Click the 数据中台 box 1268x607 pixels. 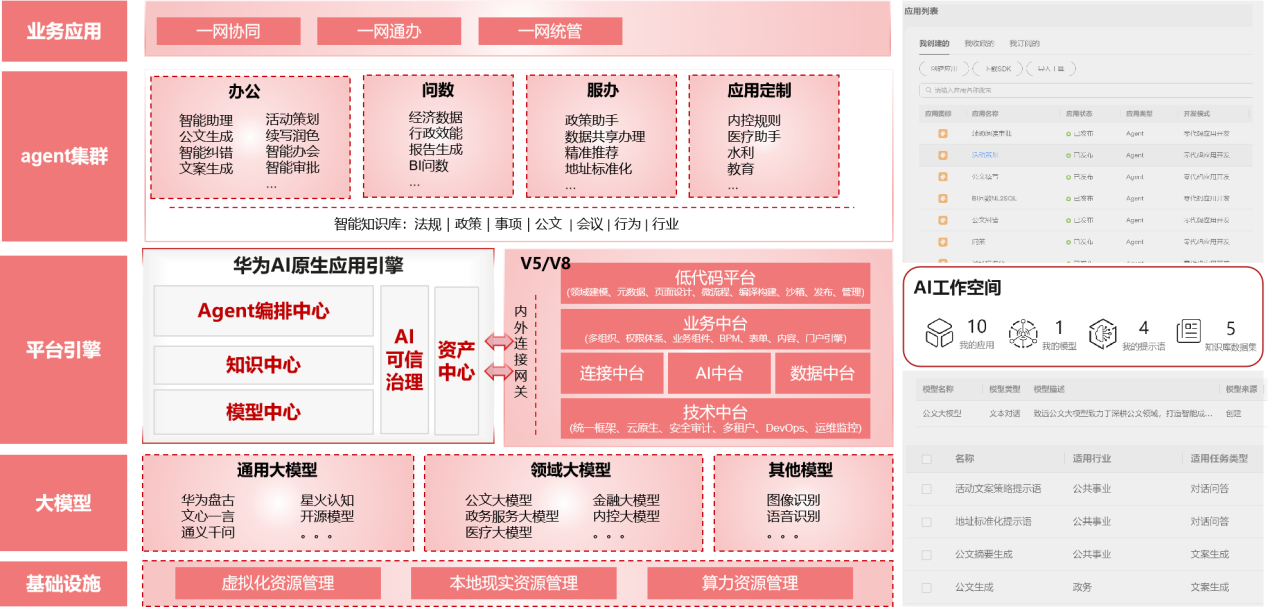point(822,373)
